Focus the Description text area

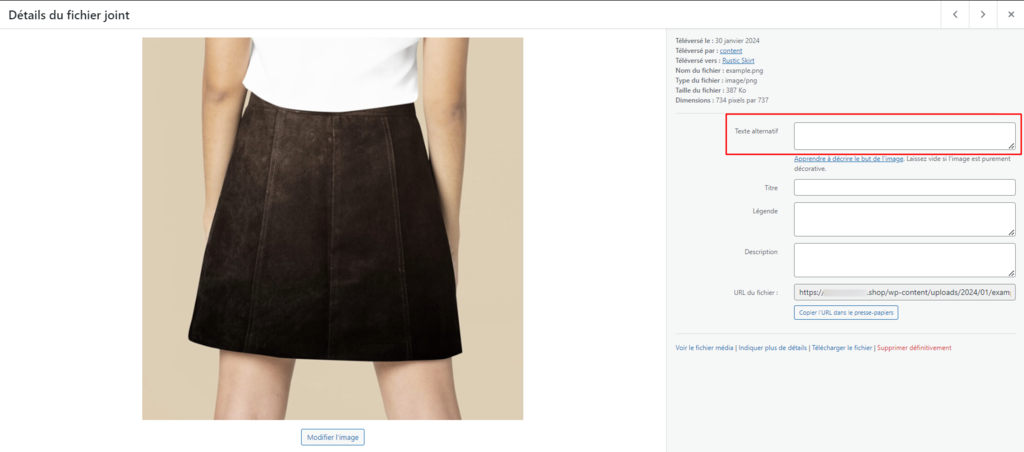[x=904, y=260]
